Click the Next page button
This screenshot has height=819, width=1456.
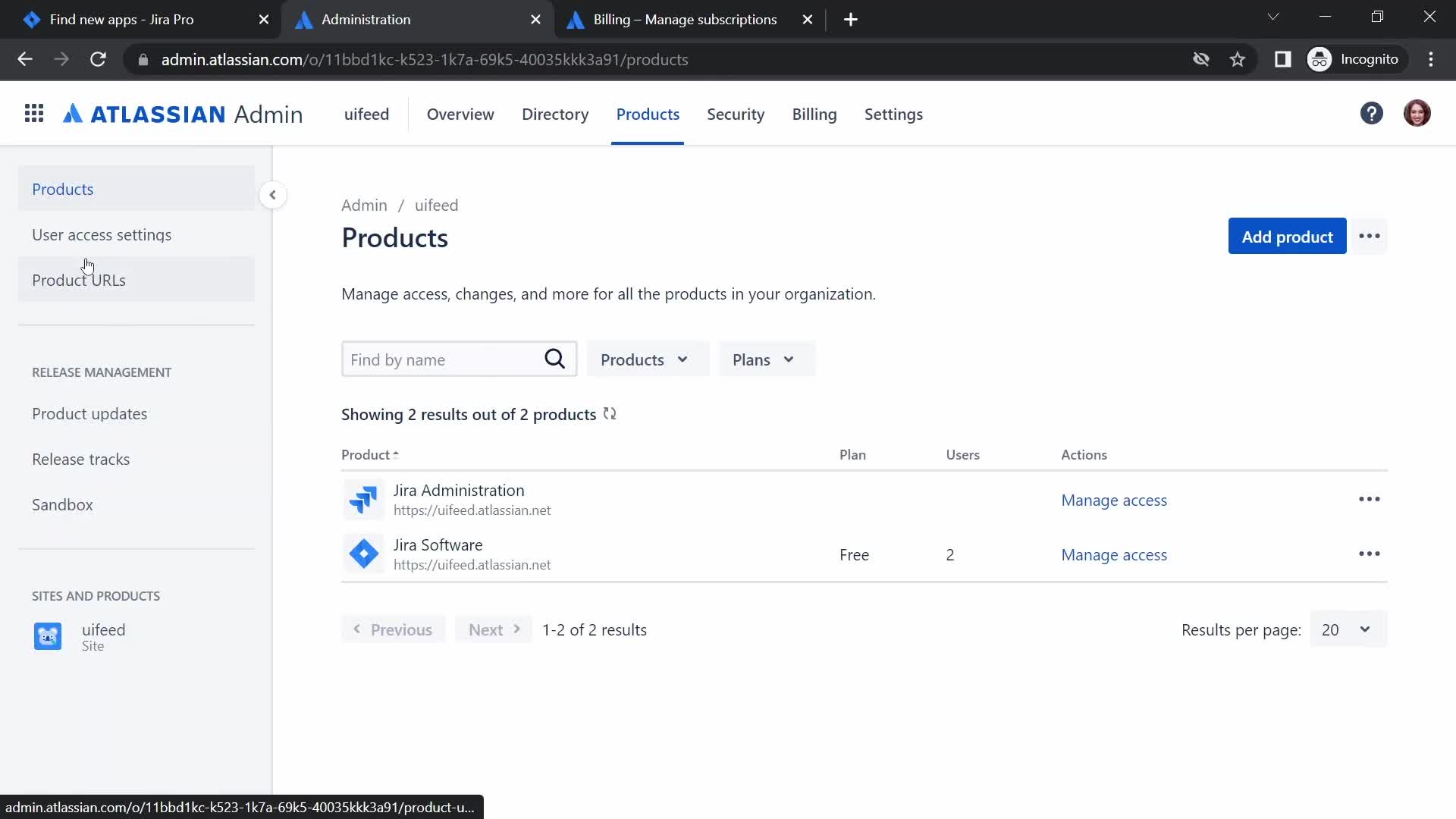(494, 629)
